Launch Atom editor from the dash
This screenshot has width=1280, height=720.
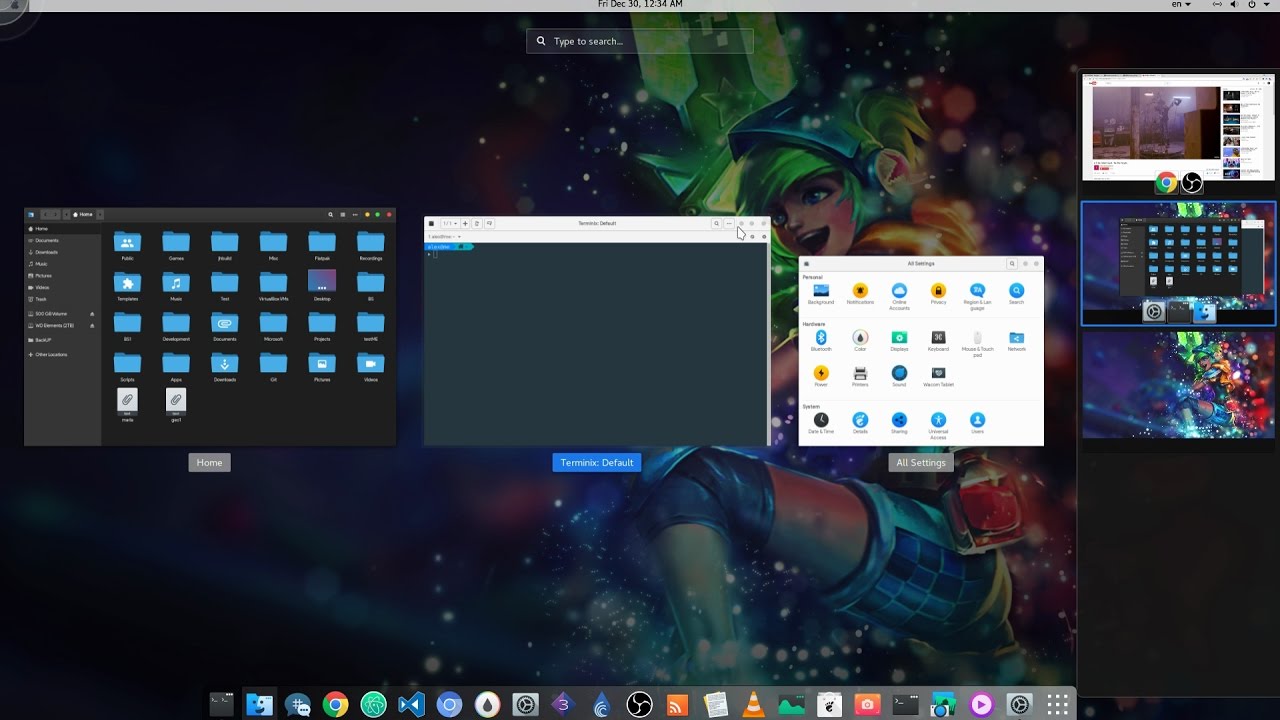pyautogui.click(x=373, y=705)
